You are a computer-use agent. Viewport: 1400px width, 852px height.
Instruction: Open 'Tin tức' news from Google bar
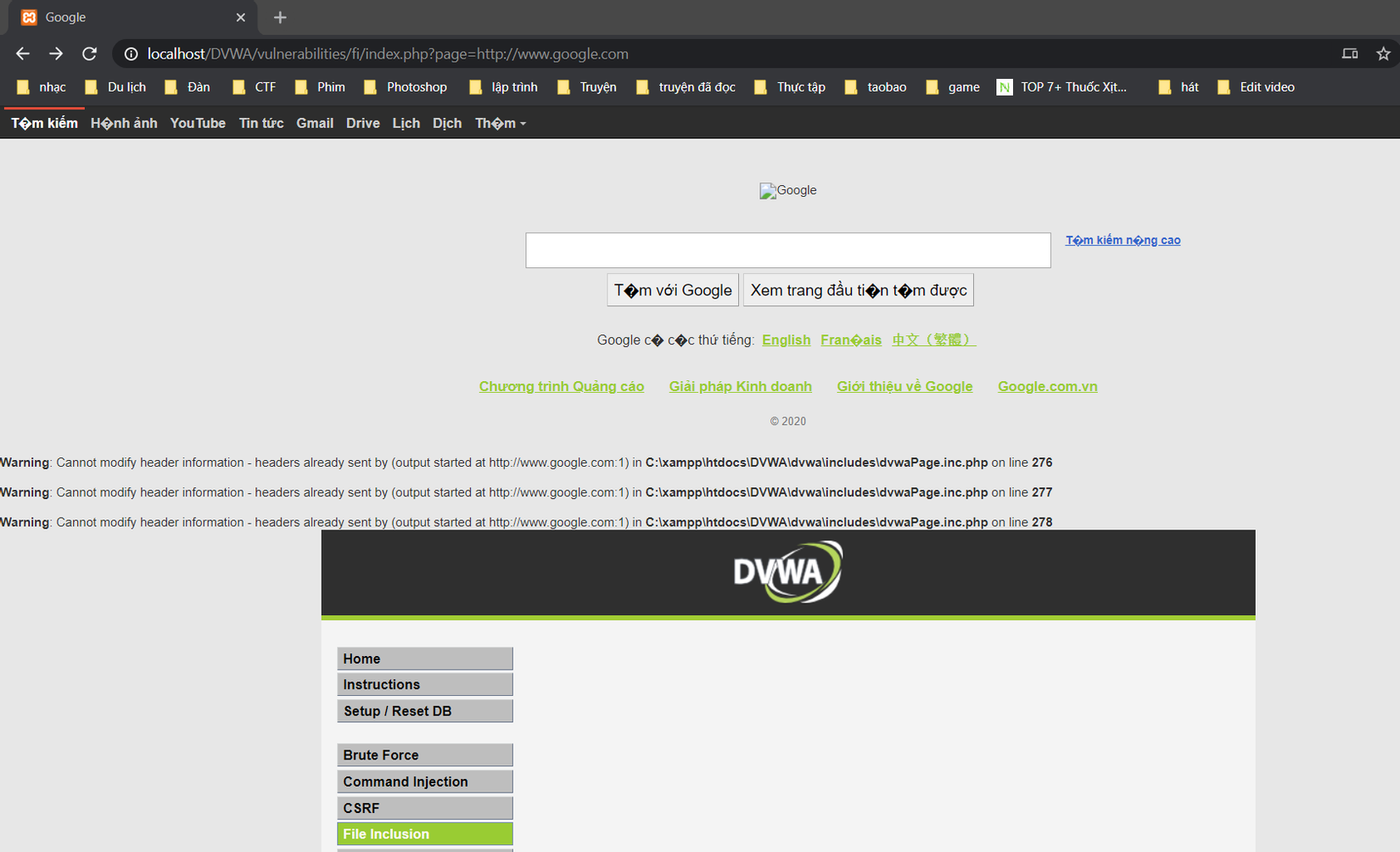[261, 123]
